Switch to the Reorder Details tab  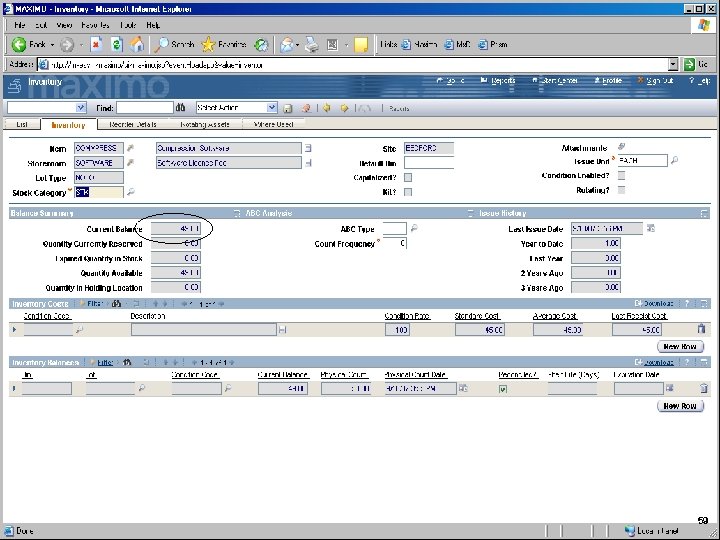pyautogui.click(x=133, y=124)
